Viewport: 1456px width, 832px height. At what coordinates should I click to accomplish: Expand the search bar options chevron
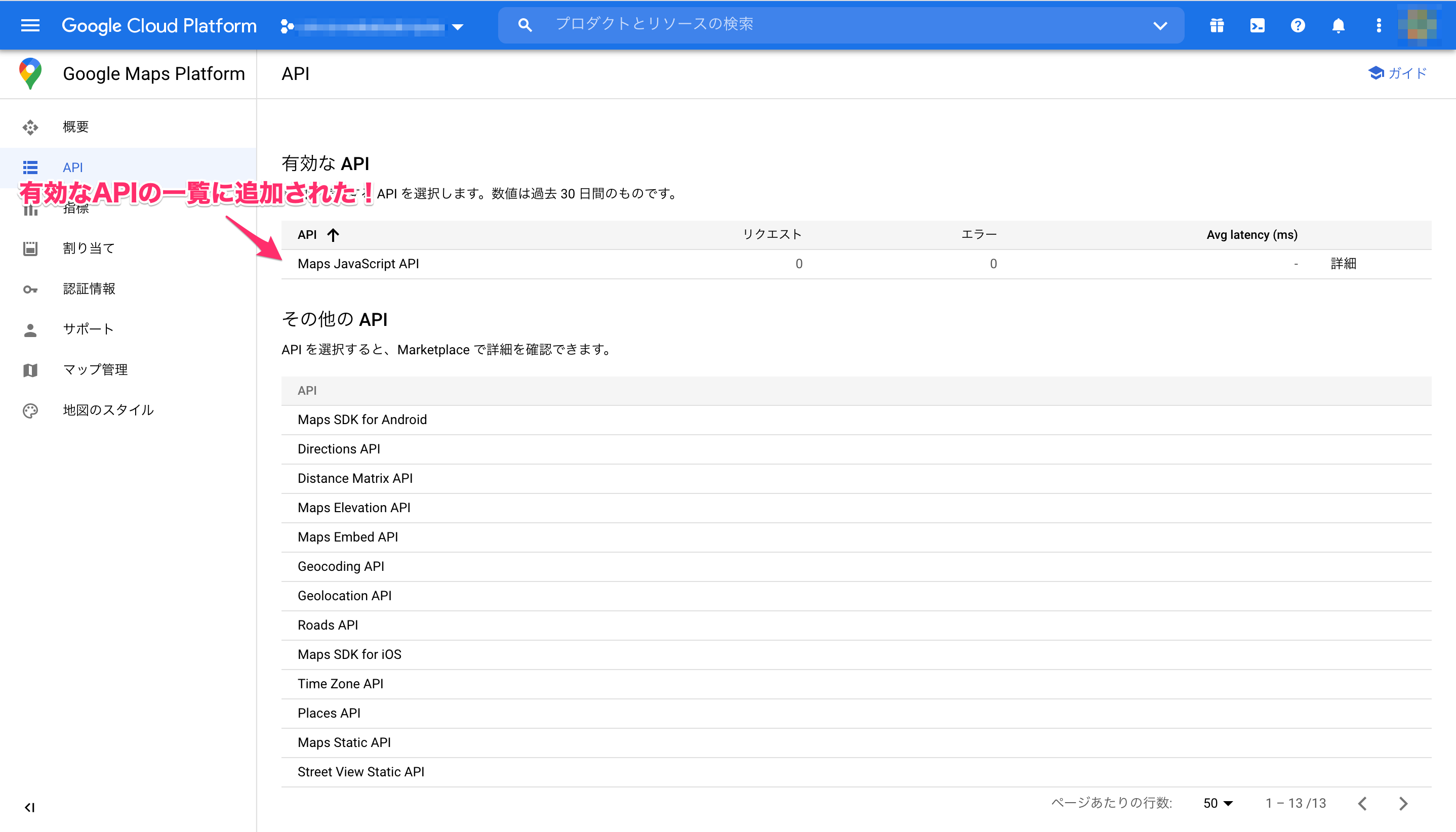coord(1160,25)
